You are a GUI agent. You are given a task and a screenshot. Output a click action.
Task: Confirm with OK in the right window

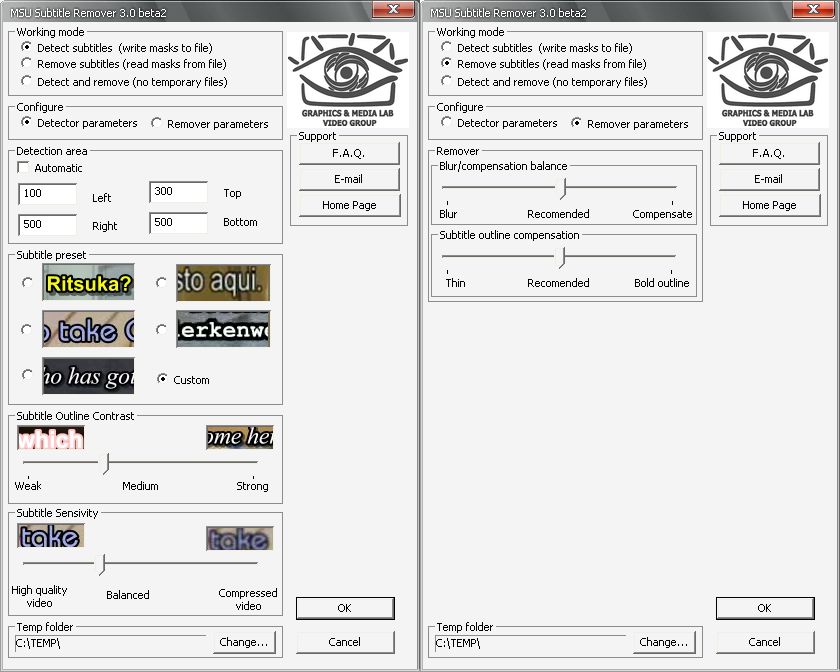pos(764,608)
